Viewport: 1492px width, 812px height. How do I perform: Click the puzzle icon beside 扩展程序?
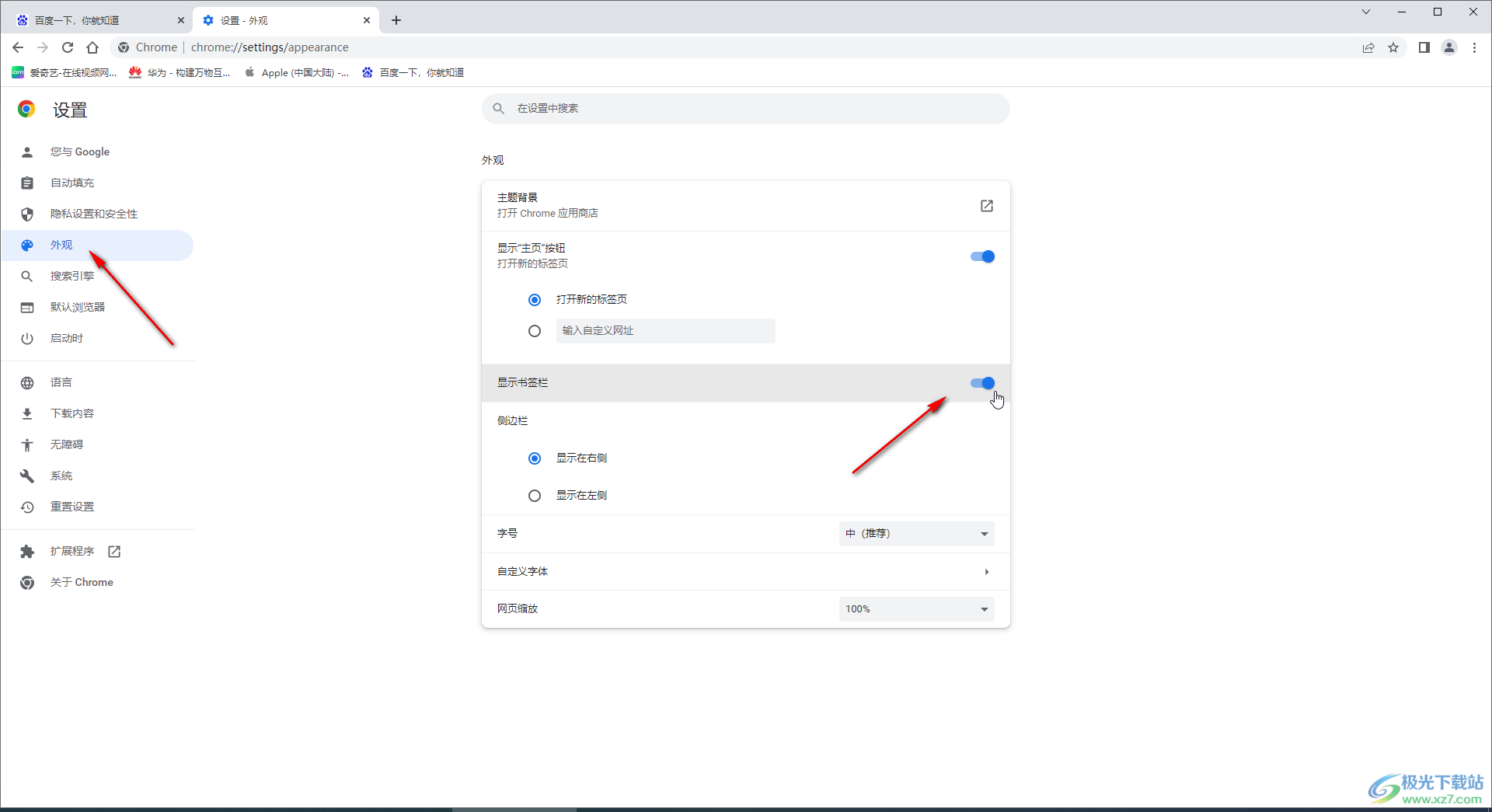27,552
